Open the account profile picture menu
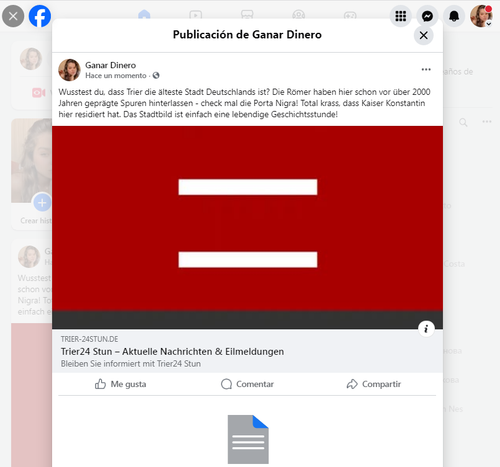 [481, 16]
